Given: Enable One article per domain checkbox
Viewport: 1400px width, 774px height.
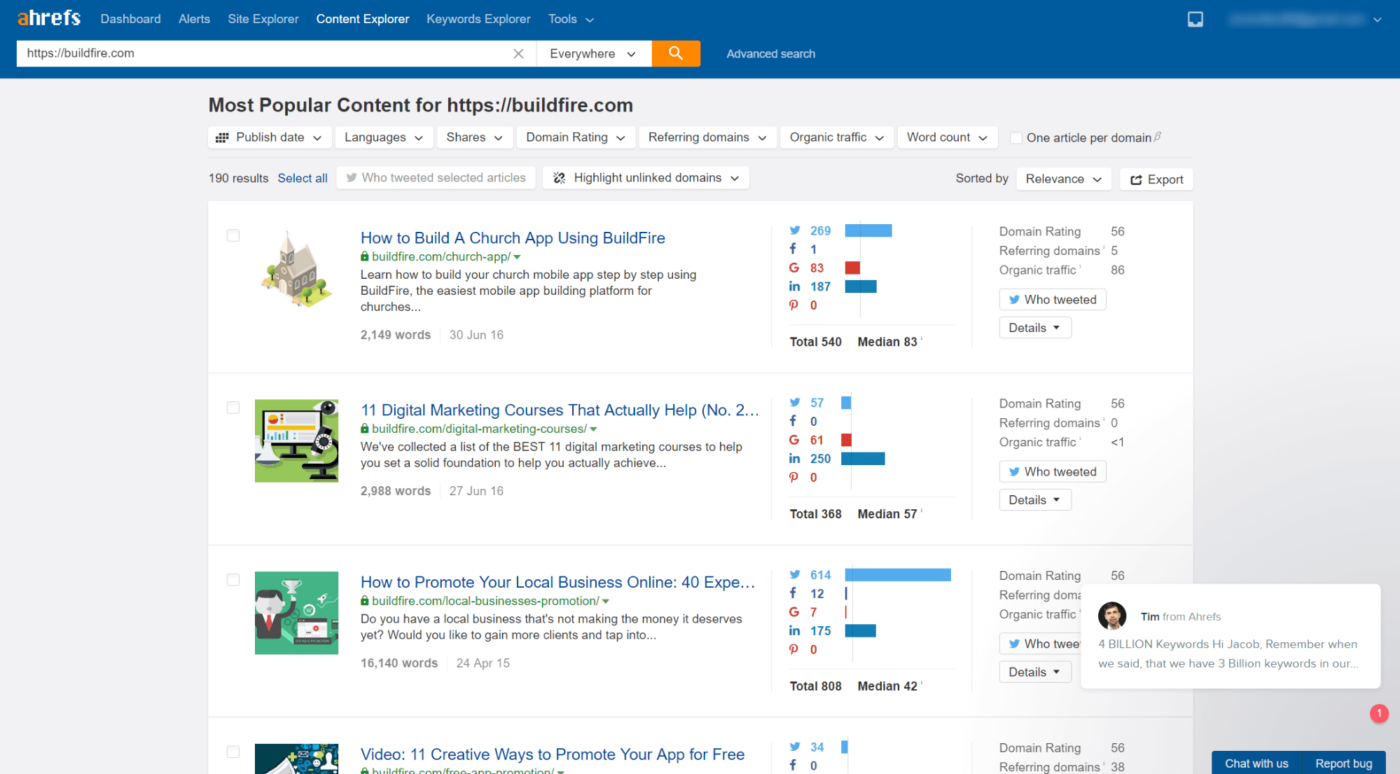Looking at the screenshot, I should point(1016,138).
